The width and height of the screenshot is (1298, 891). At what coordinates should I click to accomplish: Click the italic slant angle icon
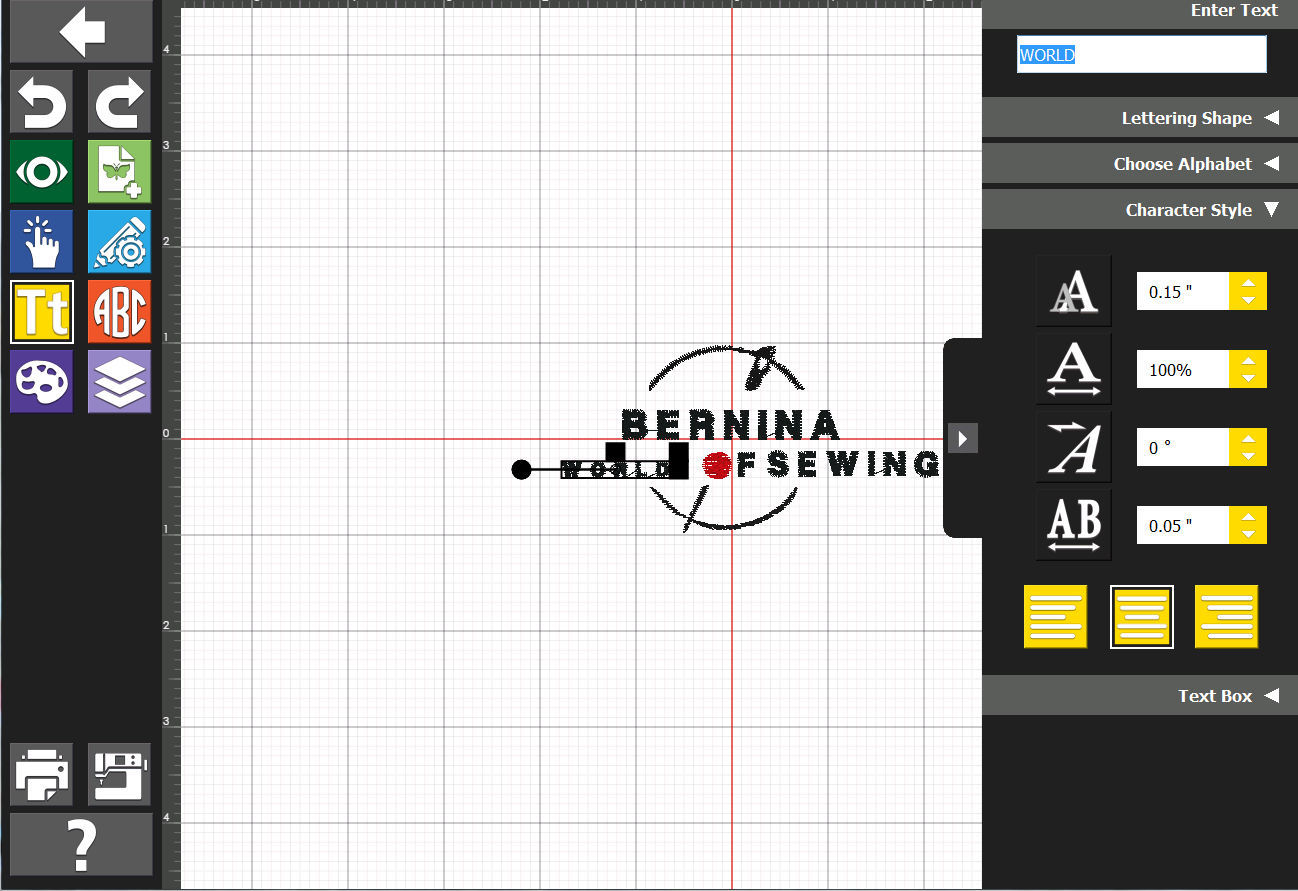tap(1073, 447)
